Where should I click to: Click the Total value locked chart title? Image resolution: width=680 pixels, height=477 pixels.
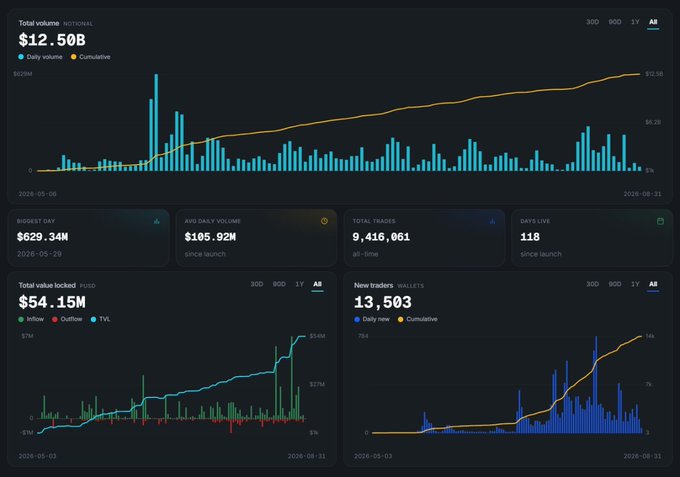pyautogui.click(x=47, y=285)
